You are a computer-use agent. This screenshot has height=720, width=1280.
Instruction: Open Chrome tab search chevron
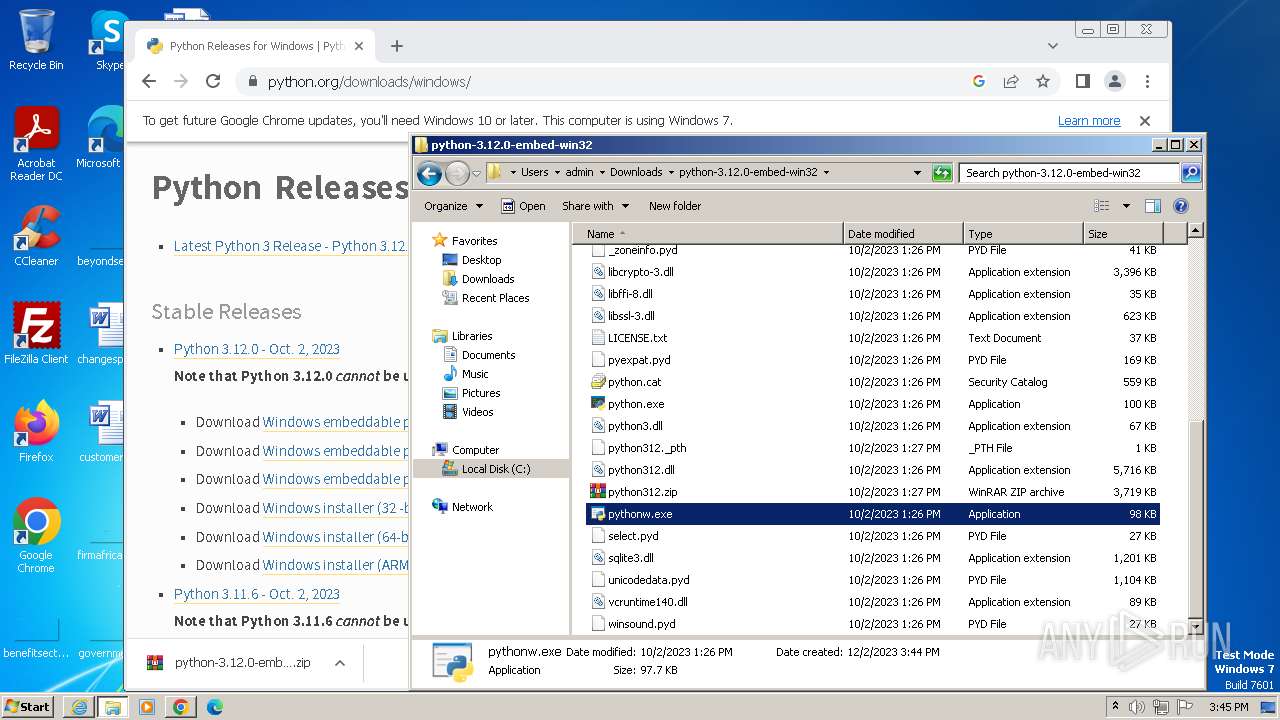[1053, 46]
